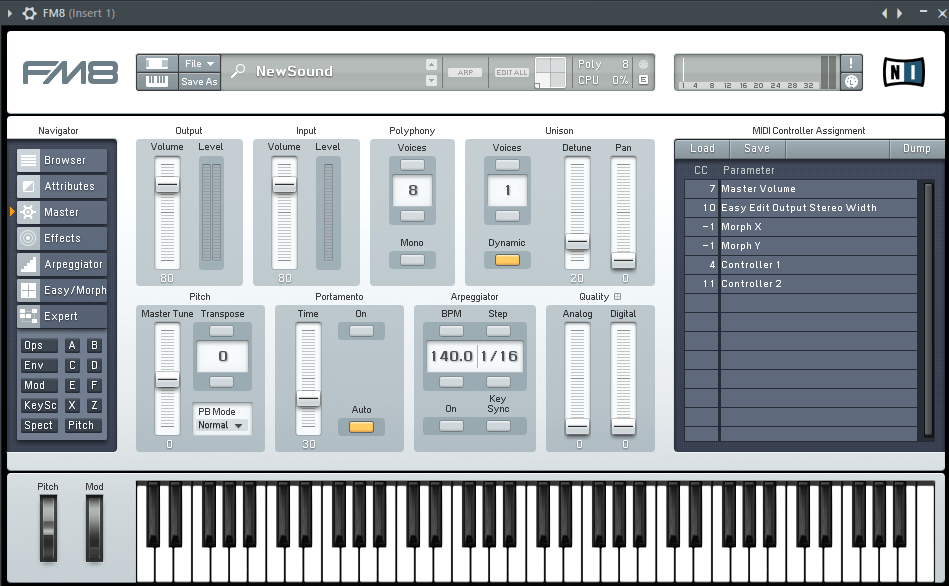
Task: Select the Master Volume CC 7 row
Action: pyautogui.click(x=801, y=189)
